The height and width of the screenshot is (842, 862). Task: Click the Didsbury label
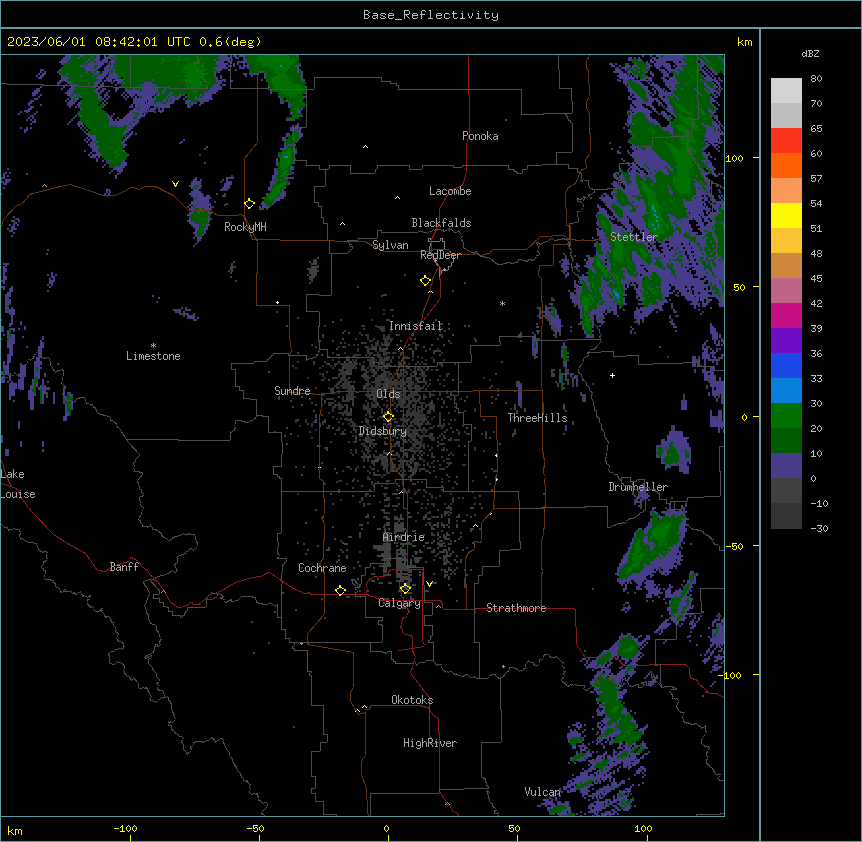(383, 431)
